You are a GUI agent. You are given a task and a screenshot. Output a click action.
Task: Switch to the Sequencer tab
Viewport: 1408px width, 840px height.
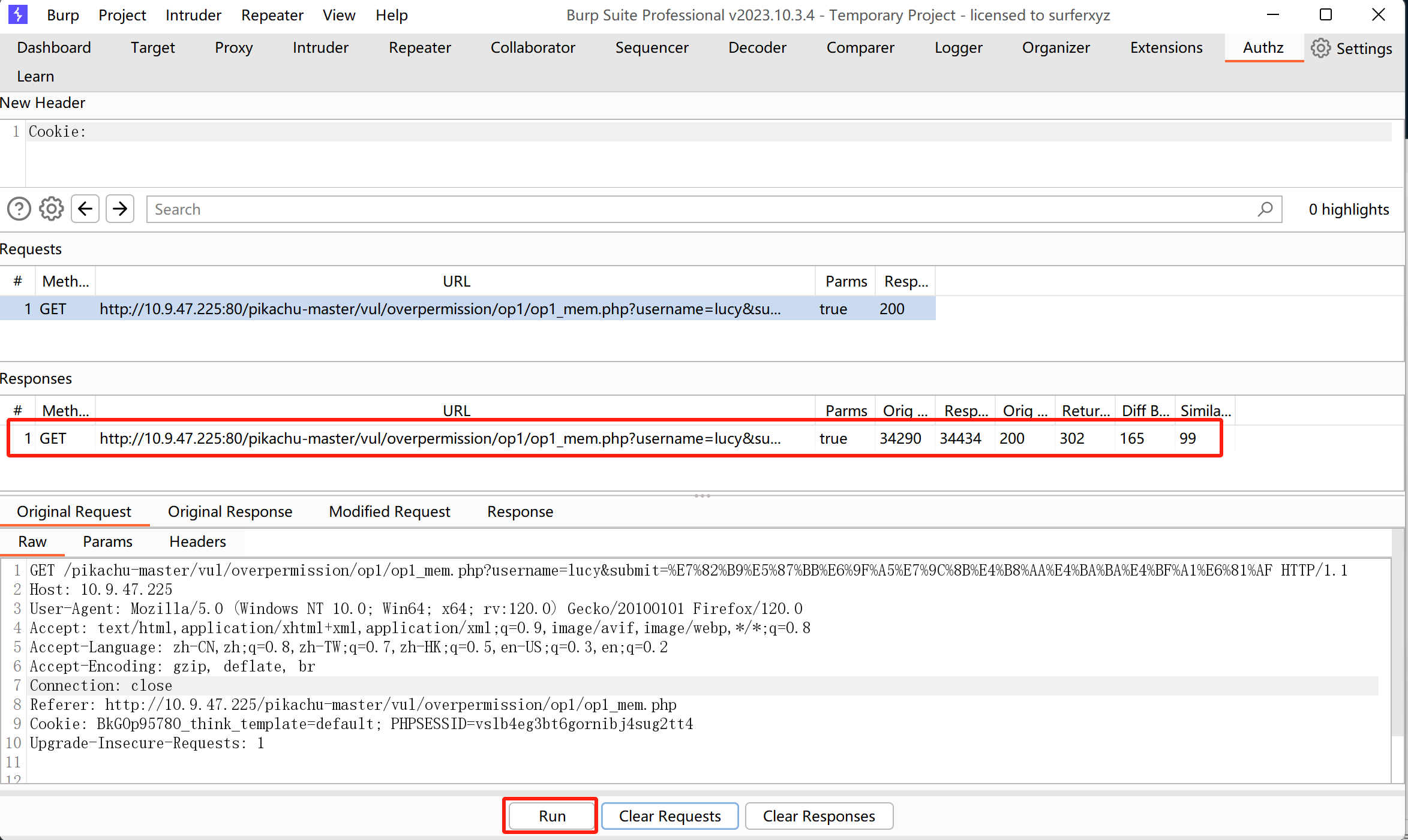[652, 47]
